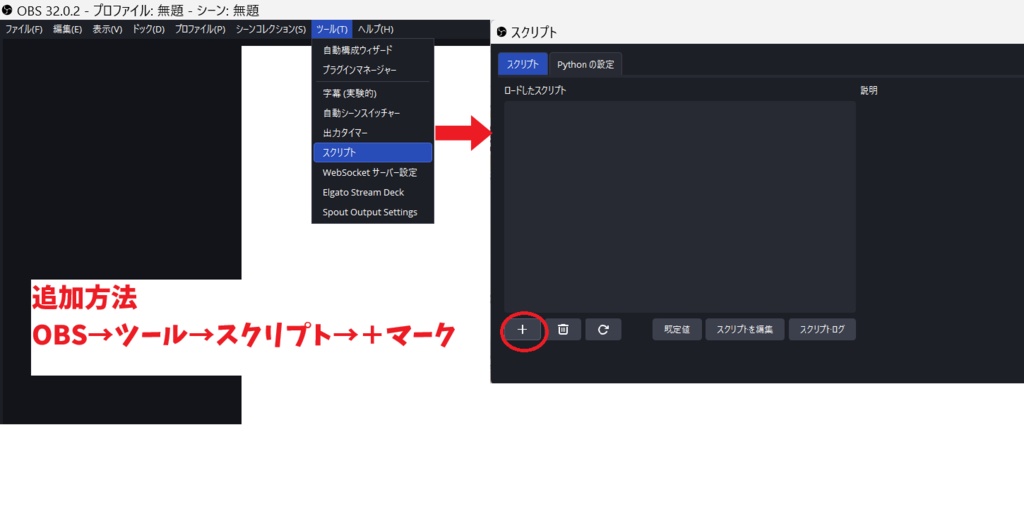This screenshot has width=1024, height=521.
Task: Click the ロードしたスクリプト label
Action: [x=535, y=91]
